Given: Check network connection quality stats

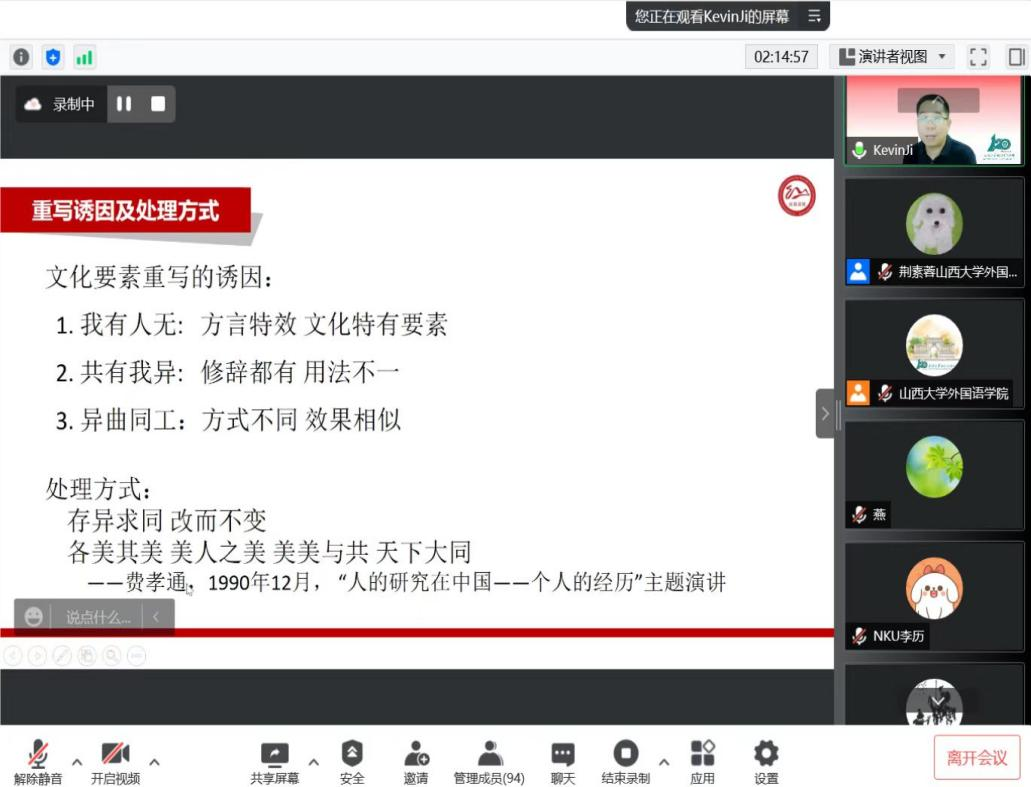Looking at the screenshot, I should pos(85,57).
